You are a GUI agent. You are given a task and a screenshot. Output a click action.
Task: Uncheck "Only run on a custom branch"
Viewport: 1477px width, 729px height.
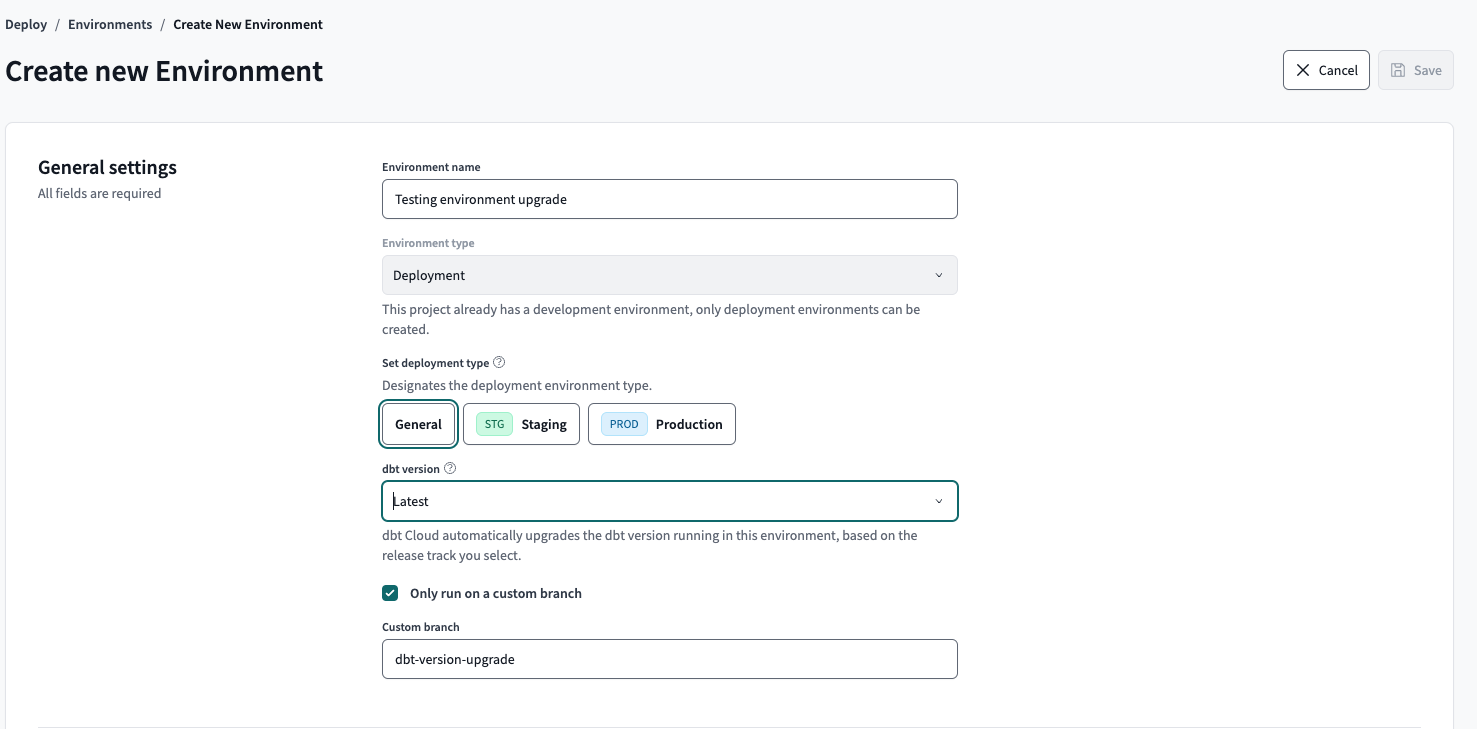[389, 592]
